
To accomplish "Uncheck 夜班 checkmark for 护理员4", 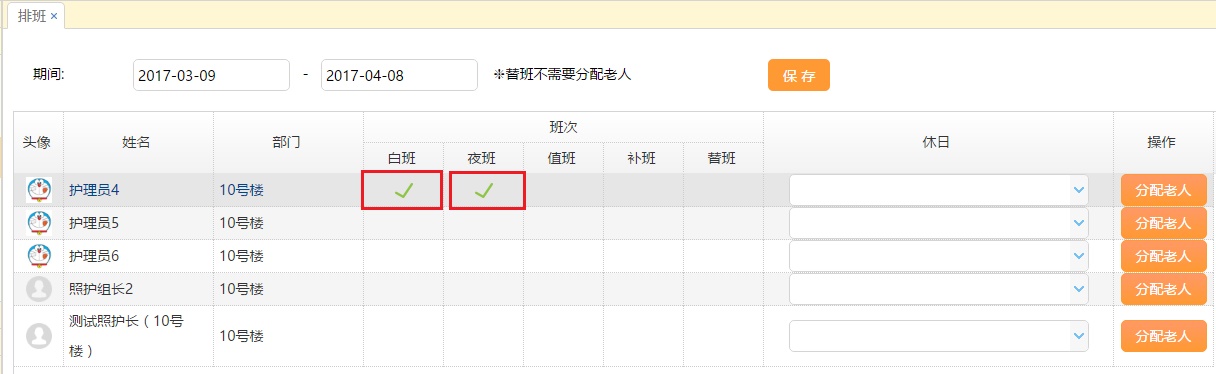I will (483, 190).
